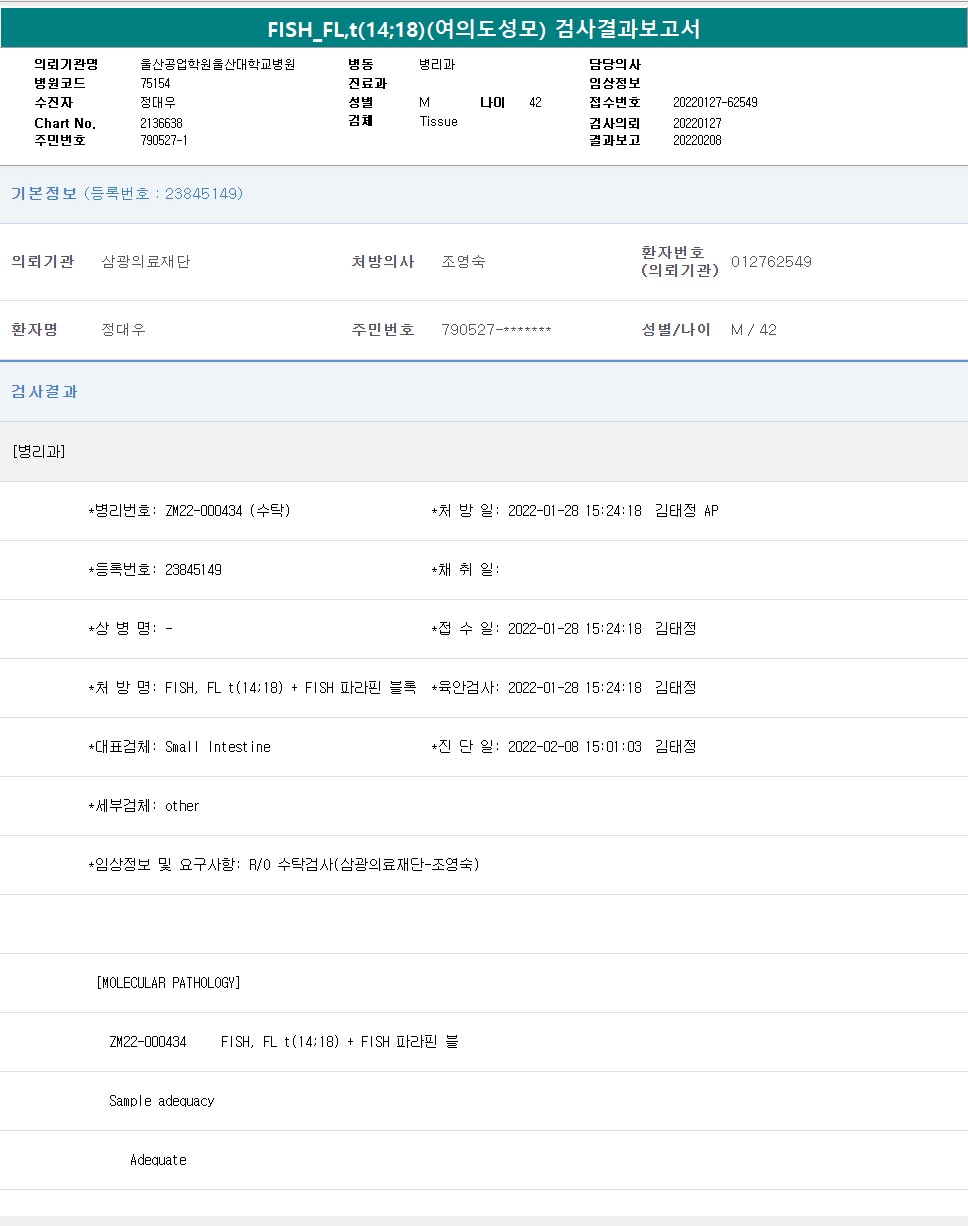Click the FISH_FL,t(14;18) report title banner
The width and height of the screenshot is (968, 1226).
point(484,29)
